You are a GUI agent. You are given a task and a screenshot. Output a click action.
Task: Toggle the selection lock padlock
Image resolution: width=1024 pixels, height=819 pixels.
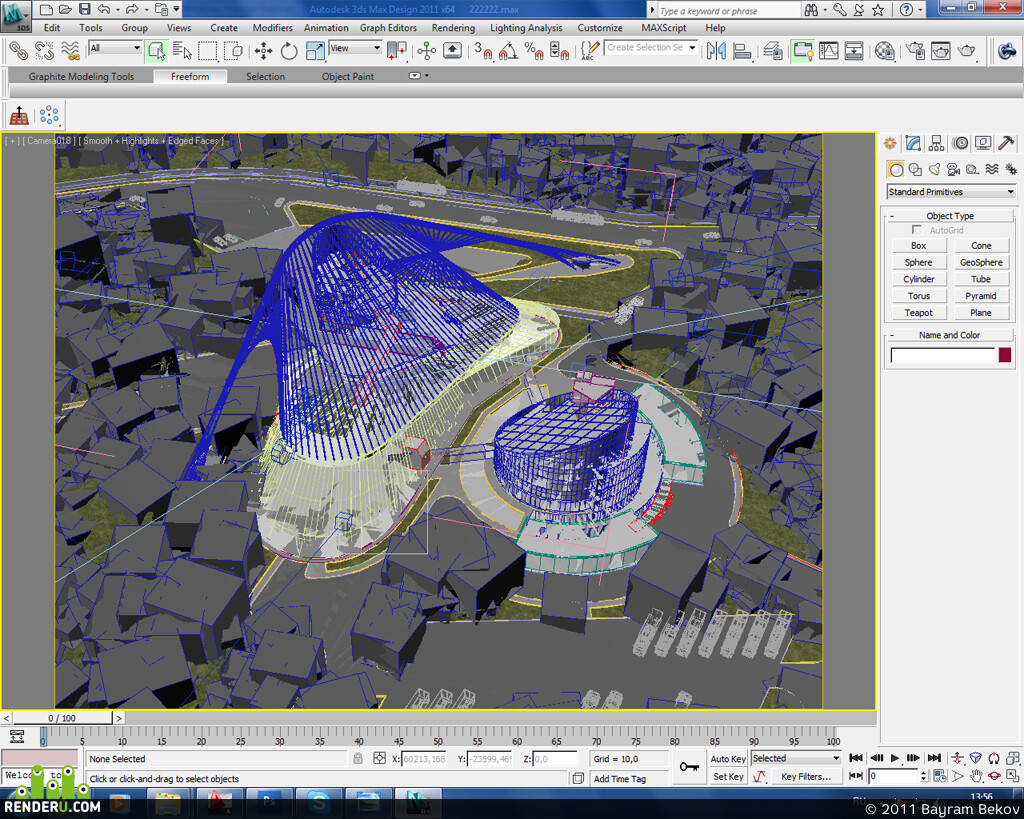(x=358, y=758)
